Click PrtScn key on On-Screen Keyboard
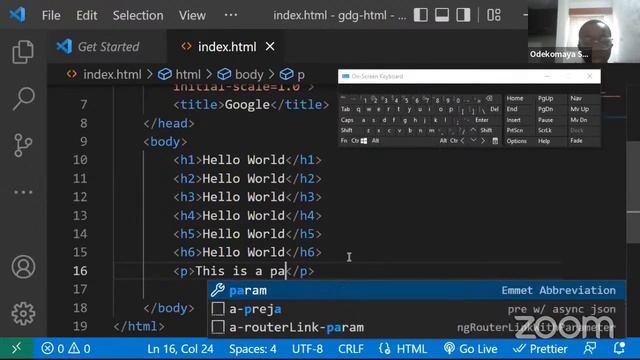The height and width of the screenshot is (360, 640). click(515, 130)
